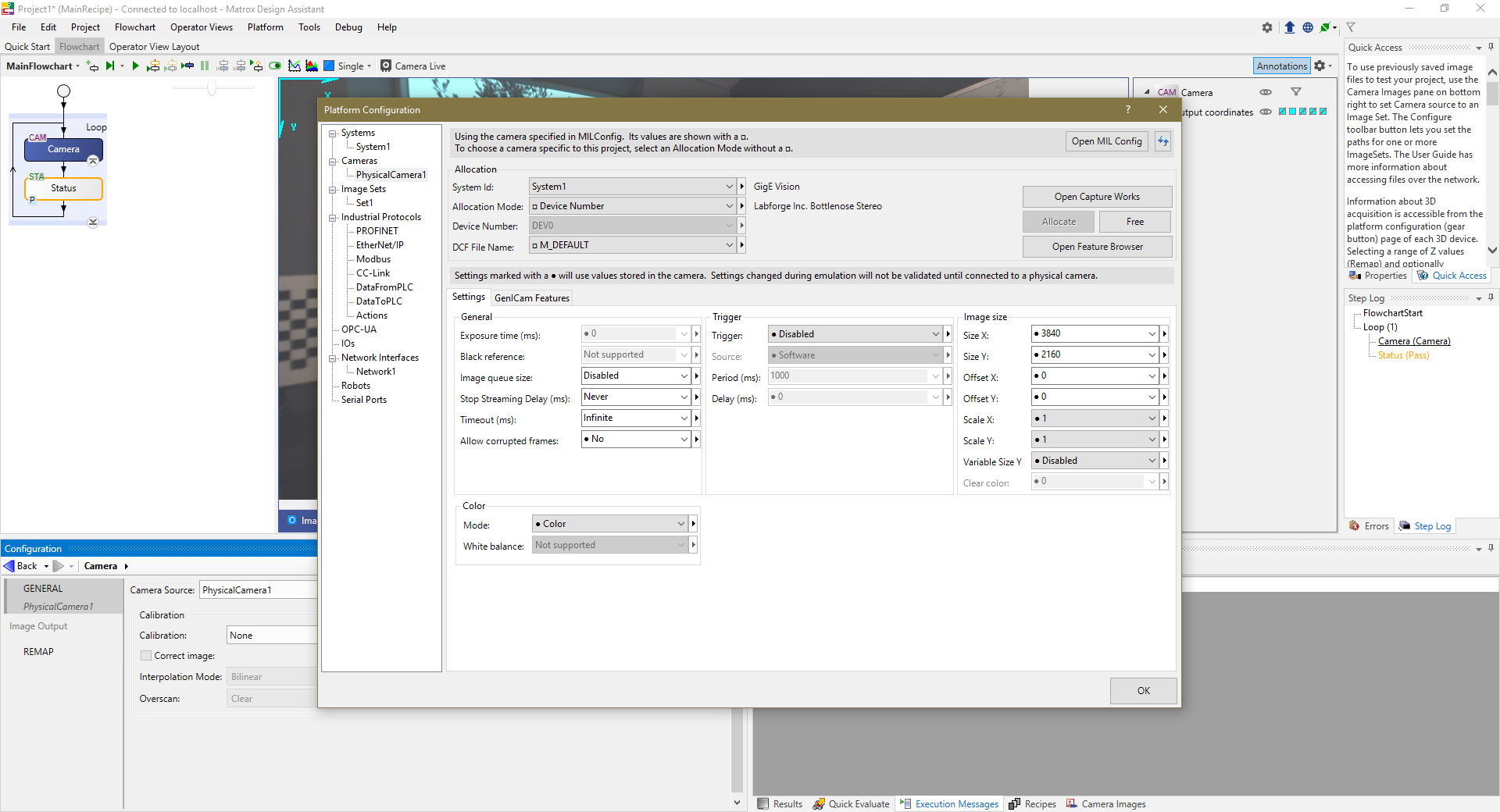
Task: Click the refresh icon beside Open MIL Config
Action: 1163,141
